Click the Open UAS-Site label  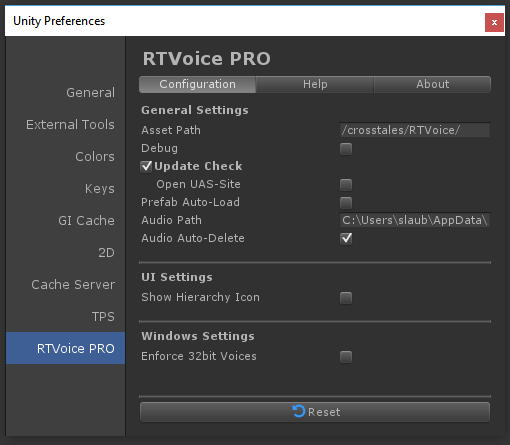pos(198,184)
